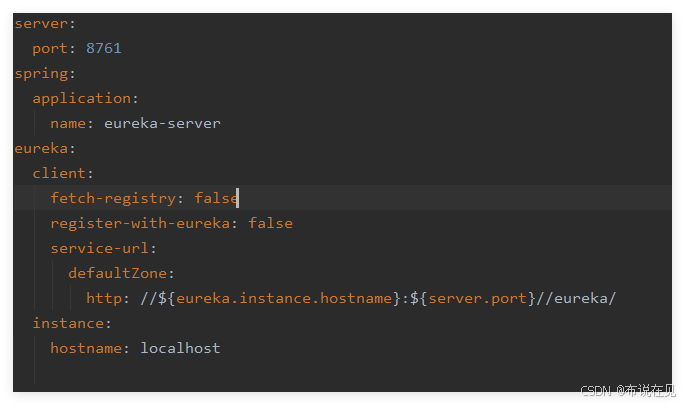
Task: Click the 'application:' key
Action: coord(86,99)
